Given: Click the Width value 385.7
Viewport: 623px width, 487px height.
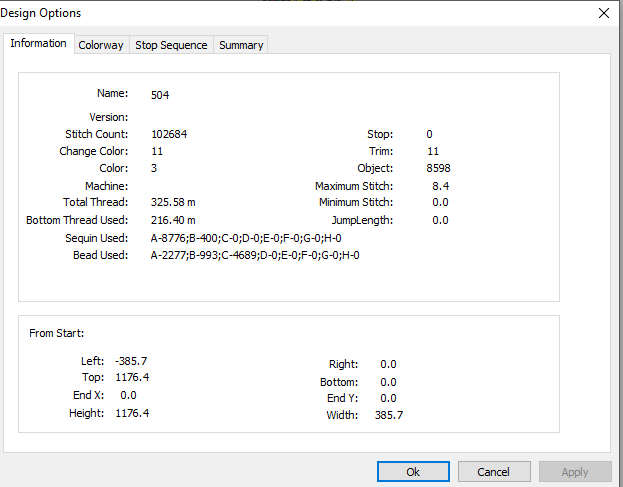Looking at the screenshot, I should coord(389,415).
